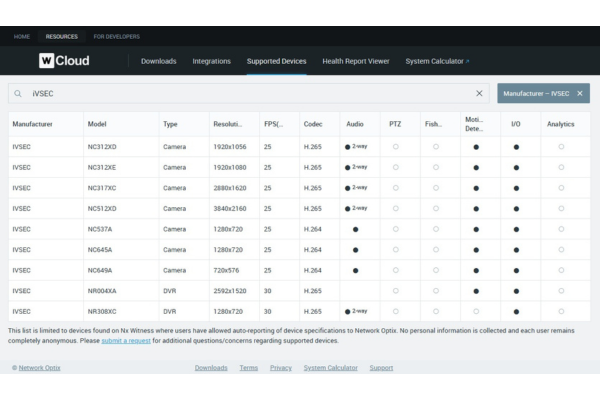
Task: Open FOR DEVELOPERS in the top menu
Action: (117, 36)
